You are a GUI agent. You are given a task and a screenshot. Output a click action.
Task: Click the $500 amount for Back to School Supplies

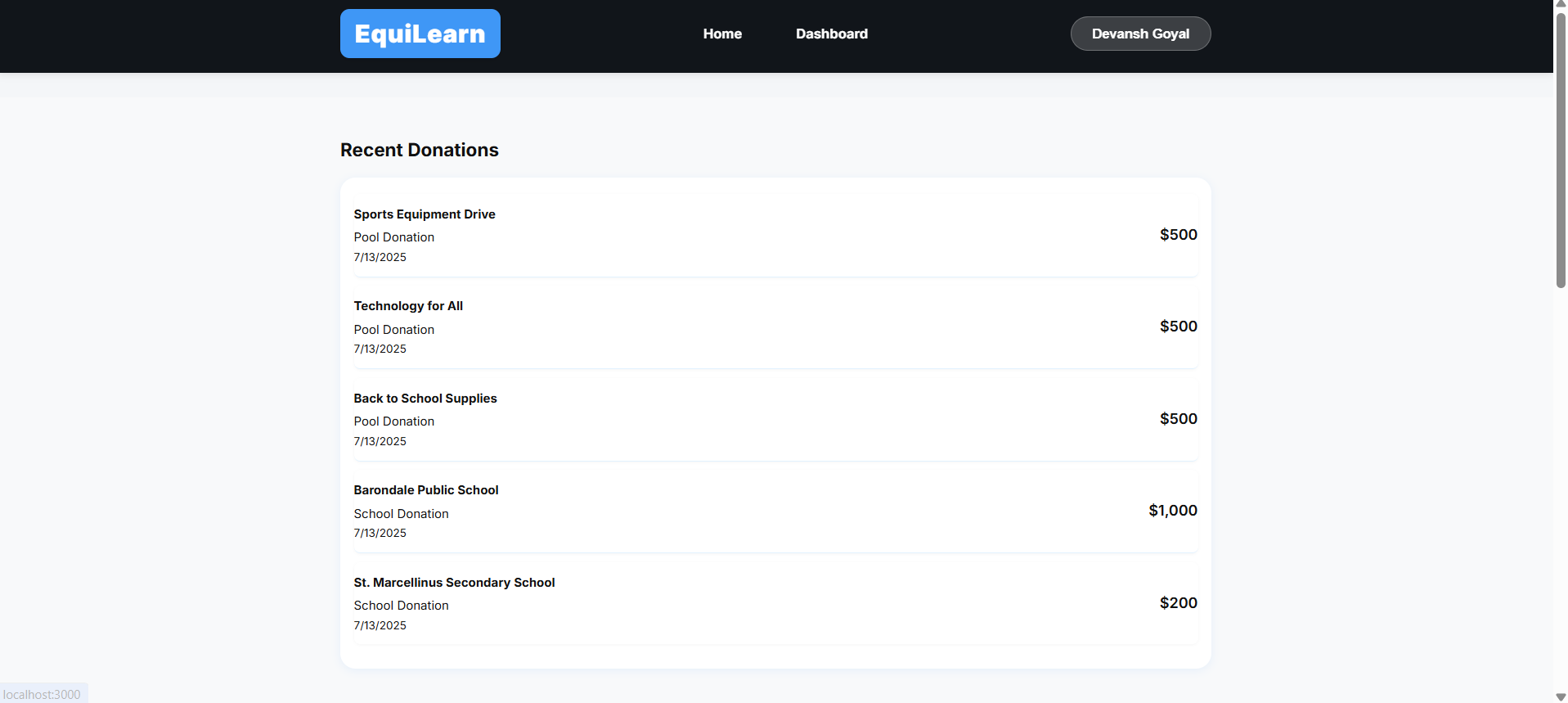(x=1178, y=418)
